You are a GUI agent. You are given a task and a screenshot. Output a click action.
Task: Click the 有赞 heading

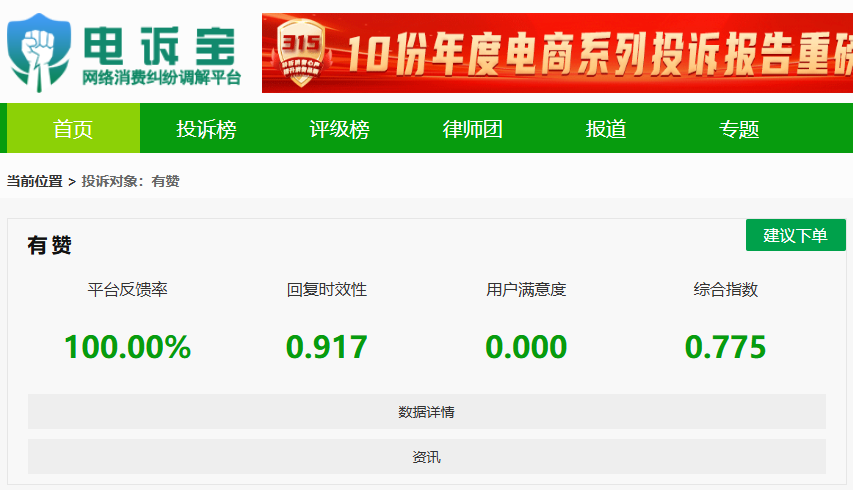50,245
